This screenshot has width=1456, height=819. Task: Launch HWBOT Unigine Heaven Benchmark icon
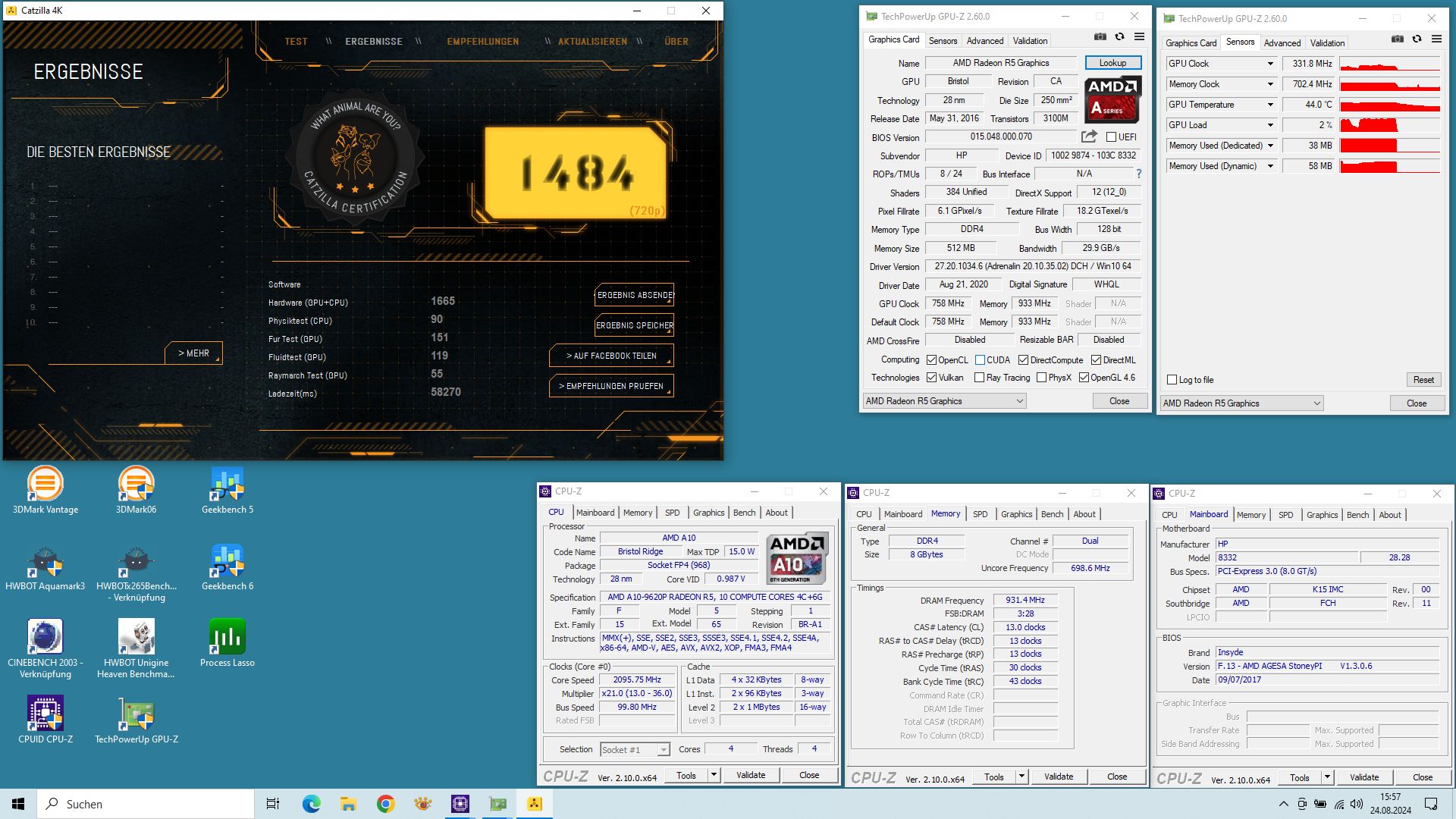[x=136, y=648]
